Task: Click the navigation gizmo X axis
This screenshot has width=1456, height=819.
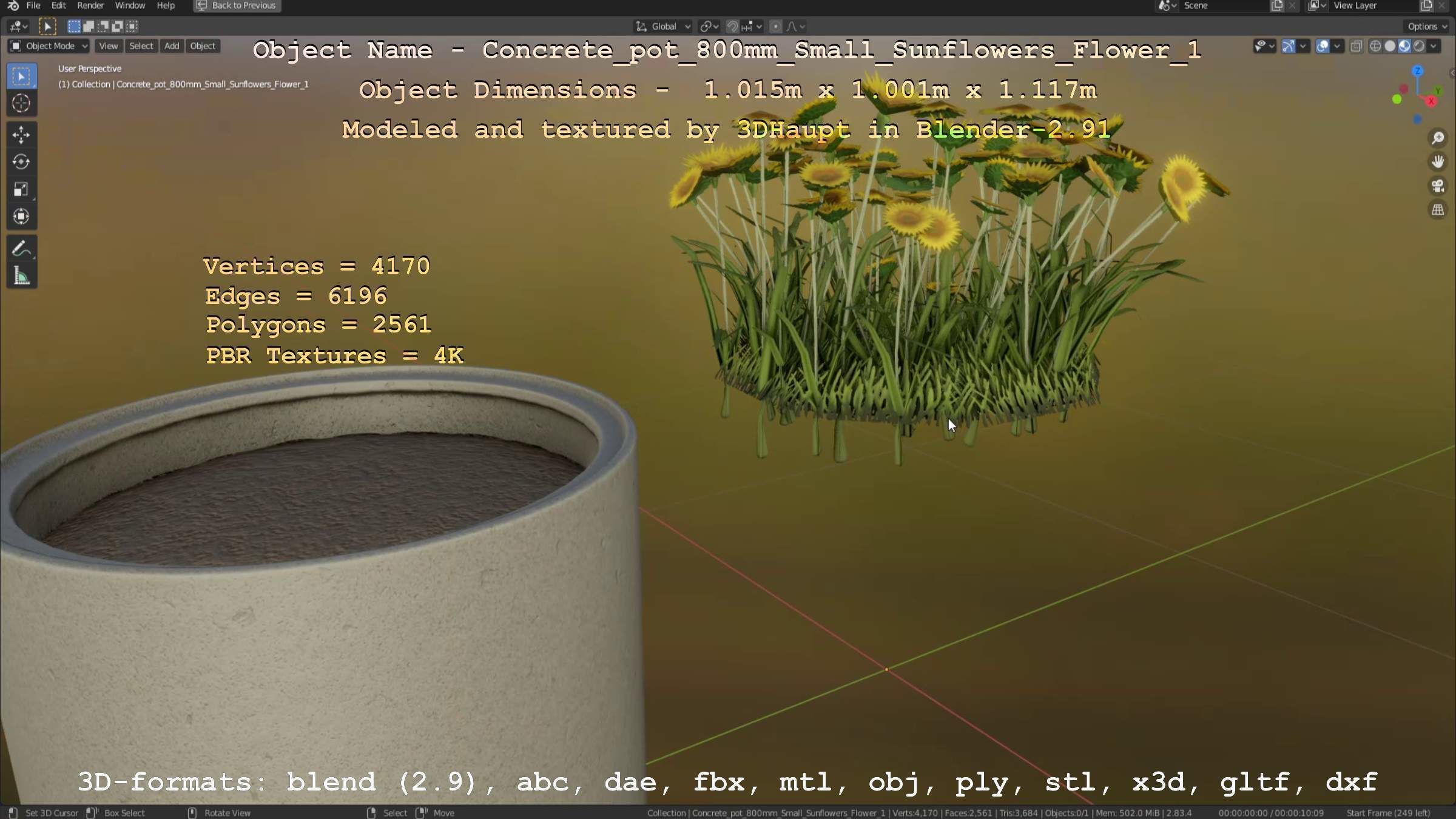Action: coord(1431,101)
